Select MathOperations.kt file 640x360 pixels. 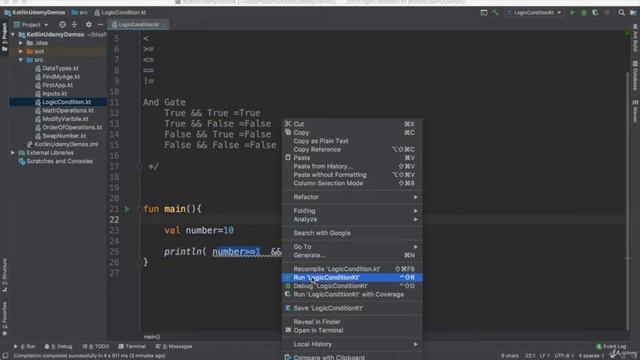(68, 111)
